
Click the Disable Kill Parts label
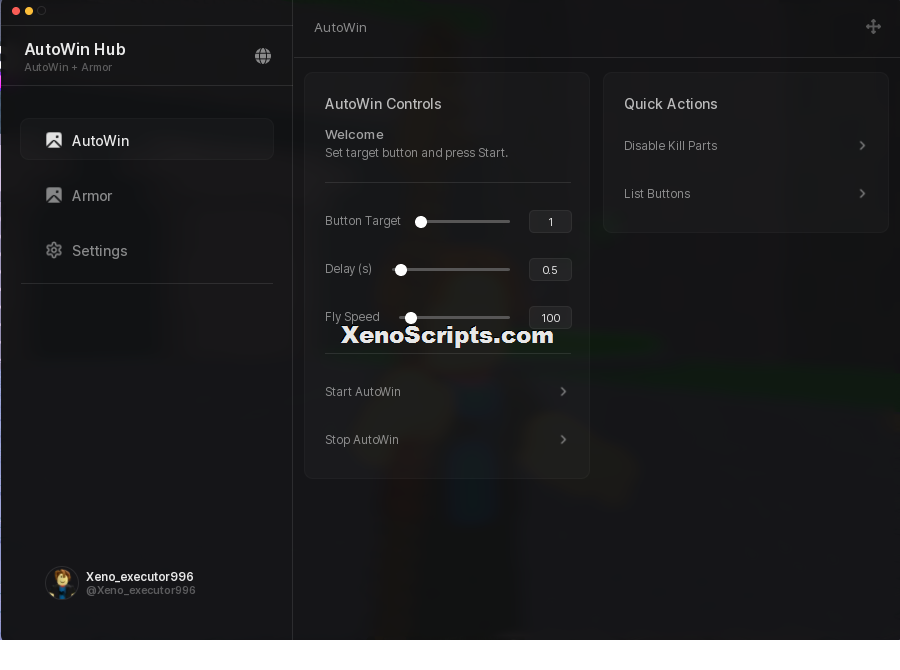pos(670,146)
